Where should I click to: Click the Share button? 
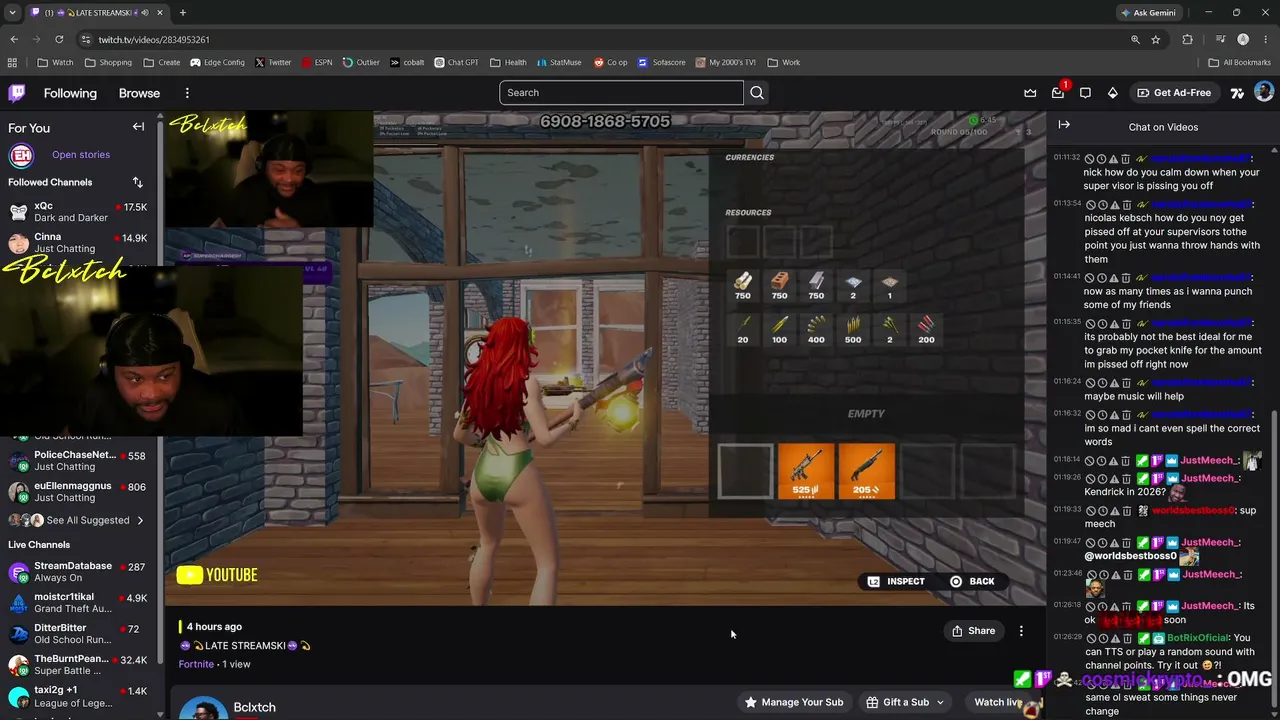click(x=973, y=631)
